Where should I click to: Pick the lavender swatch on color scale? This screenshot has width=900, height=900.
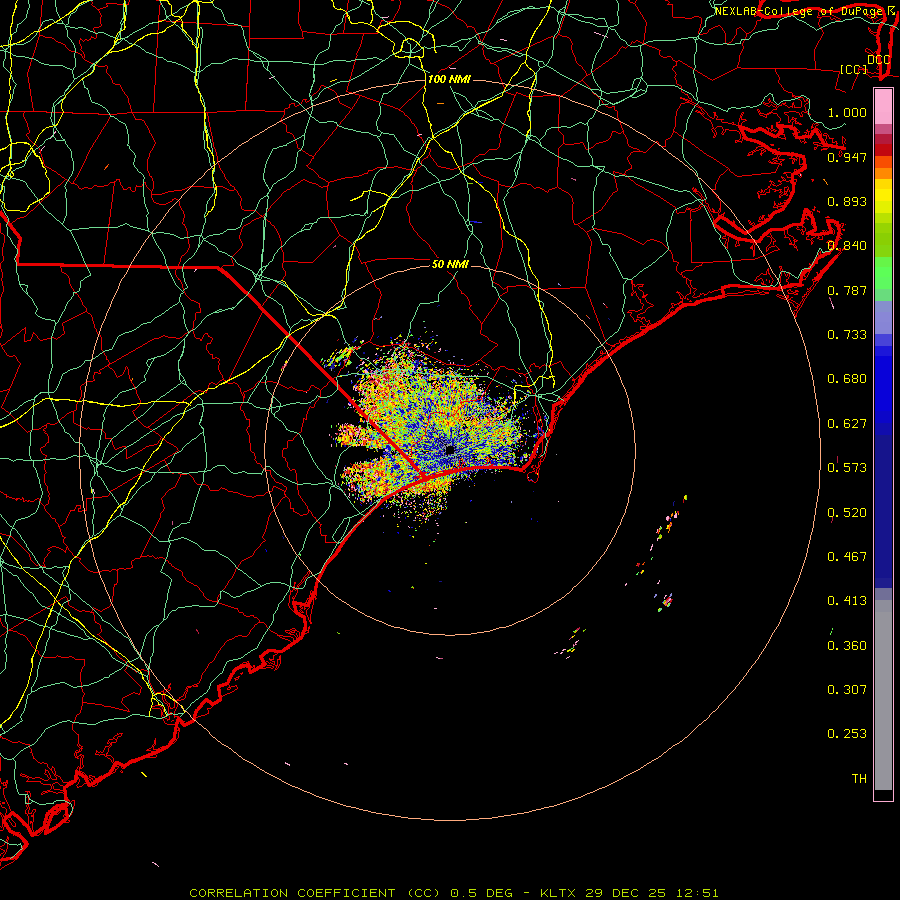[883, 318]
